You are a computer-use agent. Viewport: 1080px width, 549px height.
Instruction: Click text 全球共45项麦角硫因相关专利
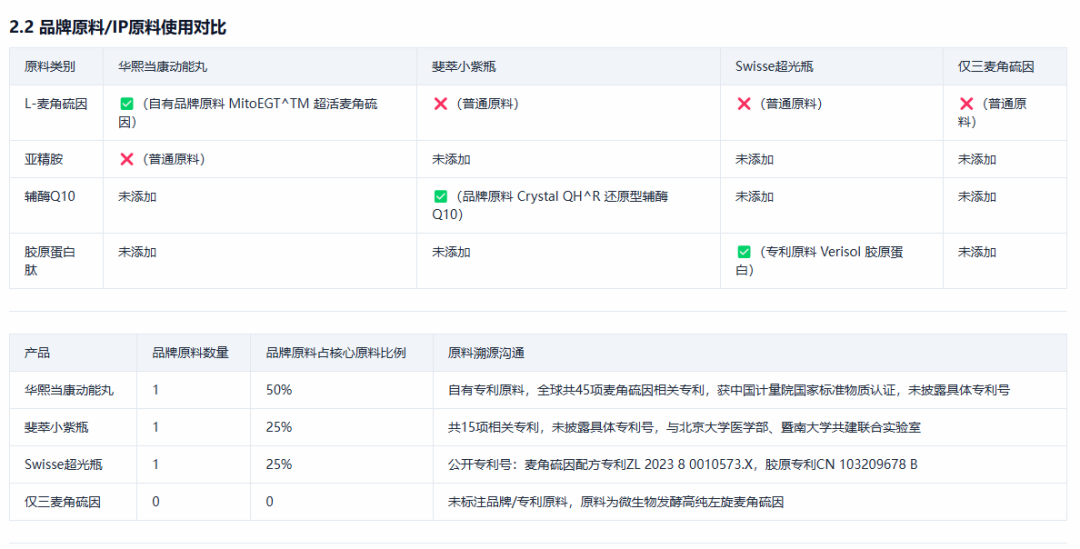621,390
